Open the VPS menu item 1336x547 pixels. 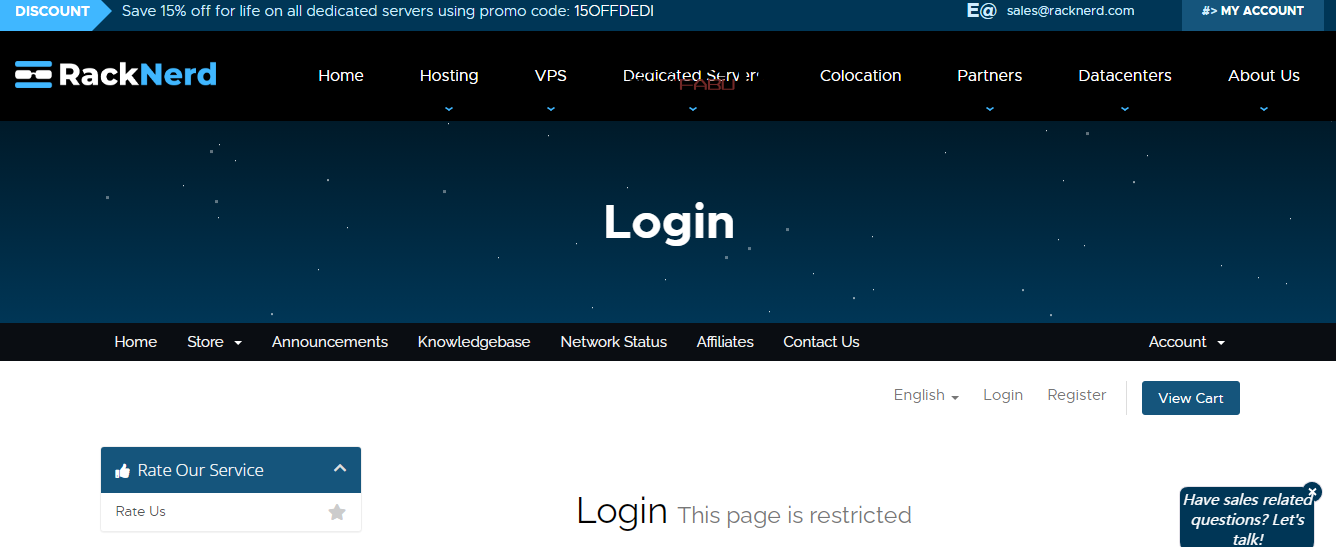(550, 76)
